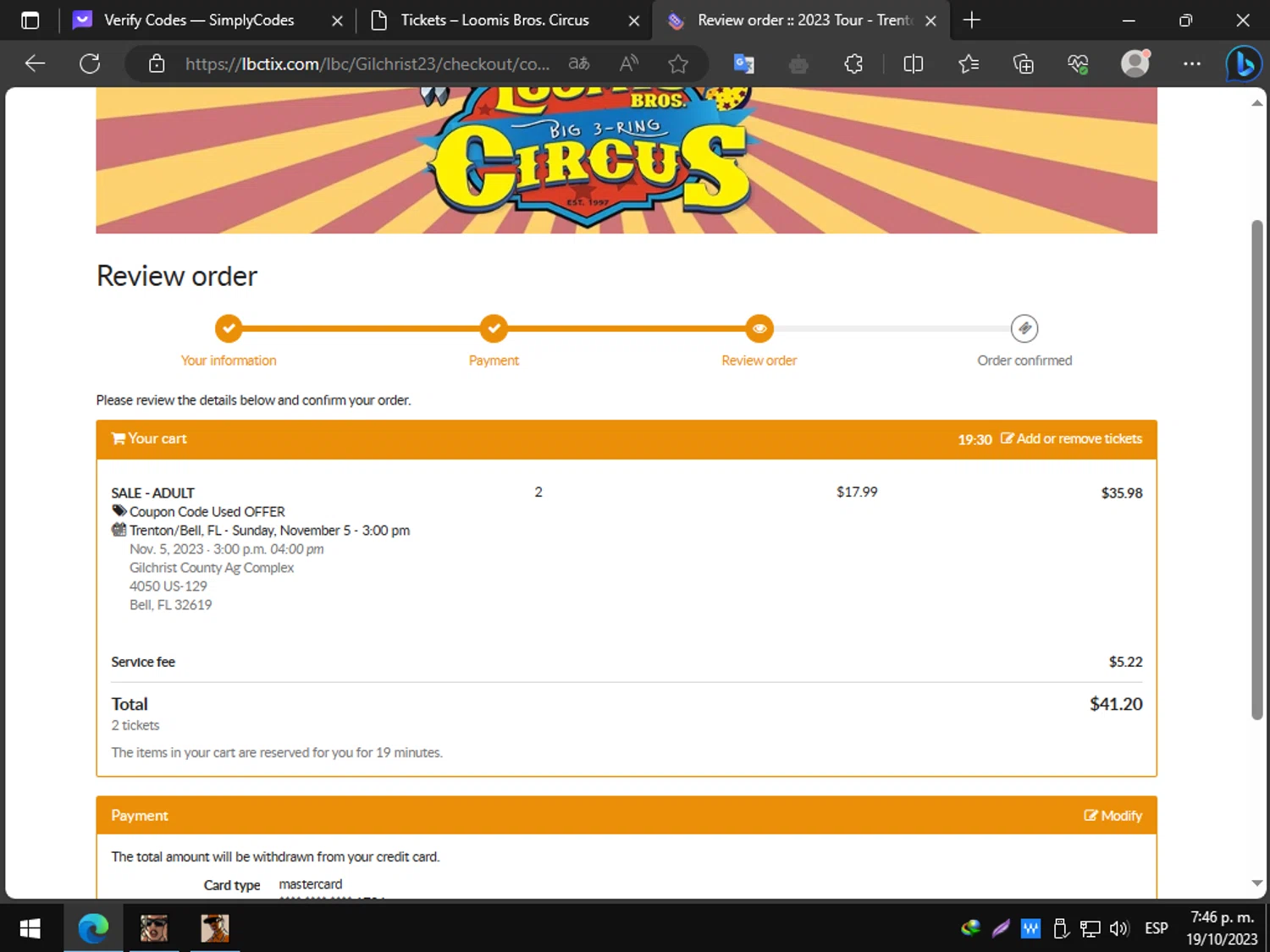Image resolution: width=1270 pixels, height=952 pixels.
Task: Open the Windows Start menu
Action: click(x=30, y=928)
